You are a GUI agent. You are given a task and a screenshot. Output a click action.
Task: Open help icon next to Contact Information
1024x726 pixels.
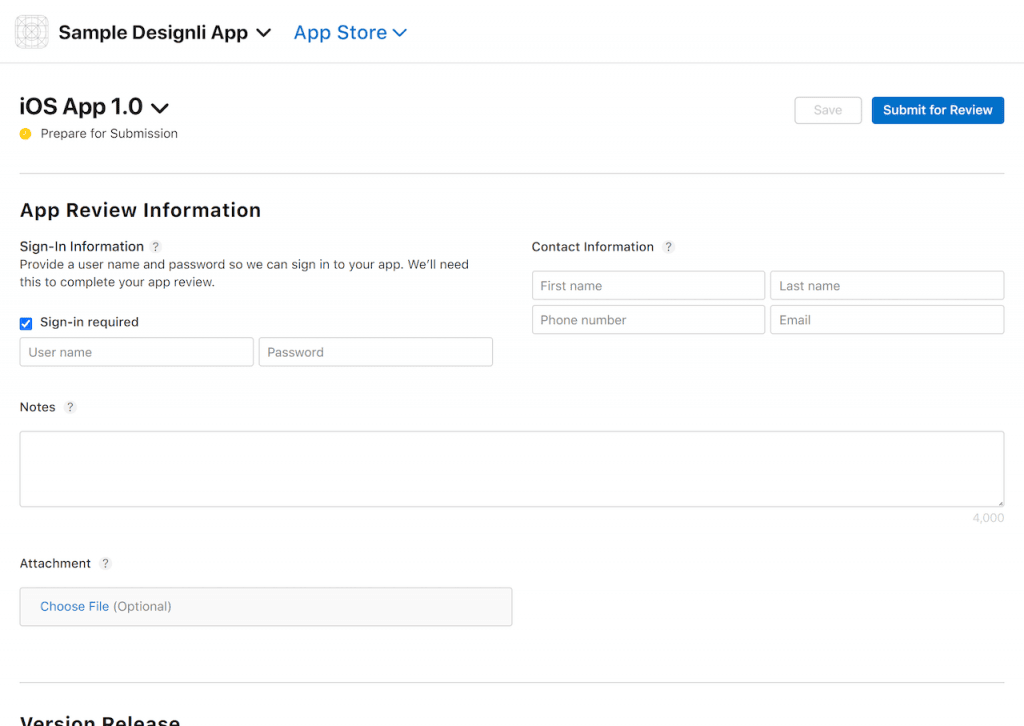[669, 247]
